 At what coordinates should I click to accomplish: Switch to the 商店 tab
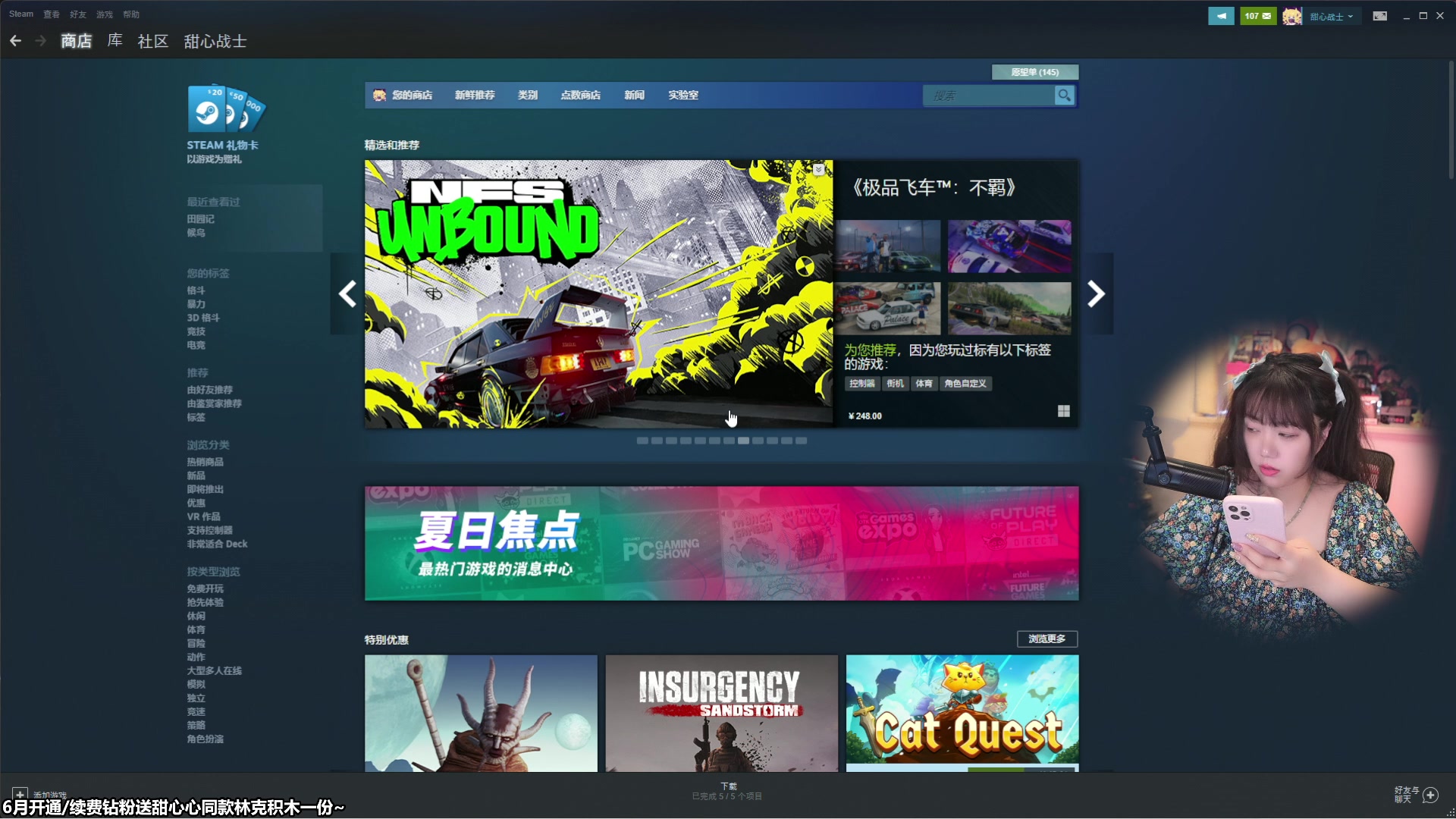(x=77, y=41)
